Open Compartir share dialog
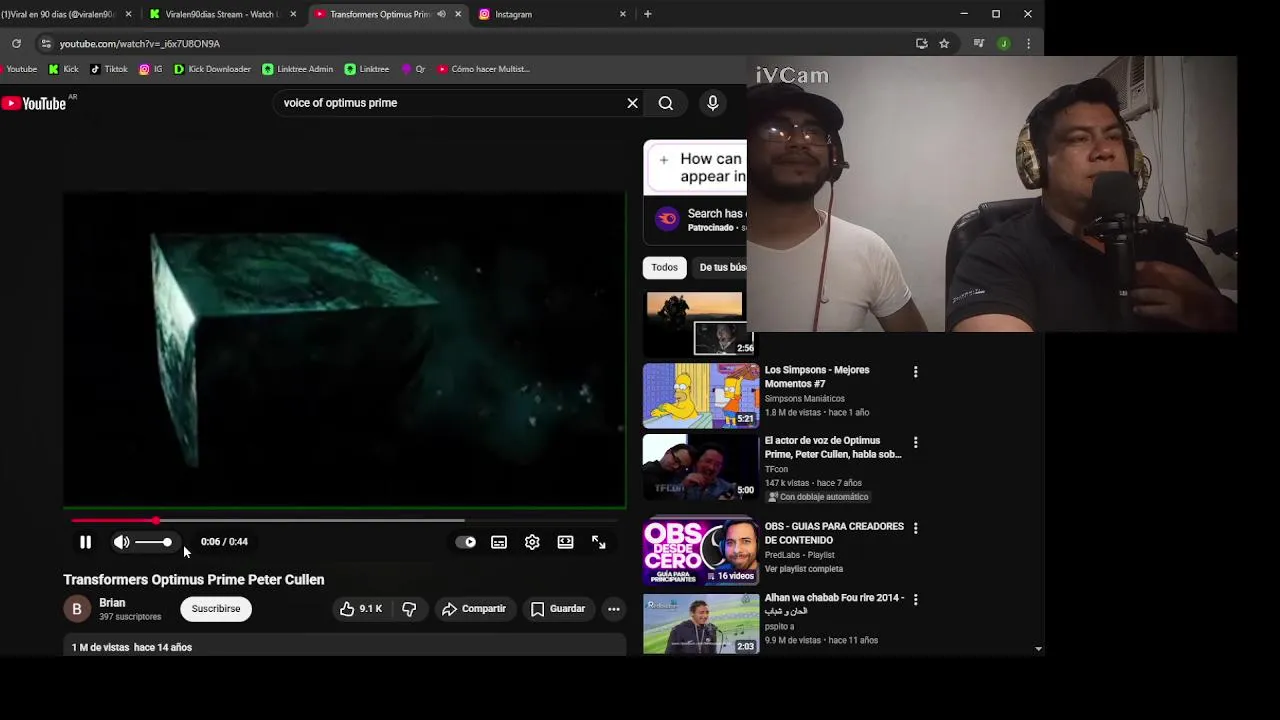 pyautogui.click(x=474, y=609)
